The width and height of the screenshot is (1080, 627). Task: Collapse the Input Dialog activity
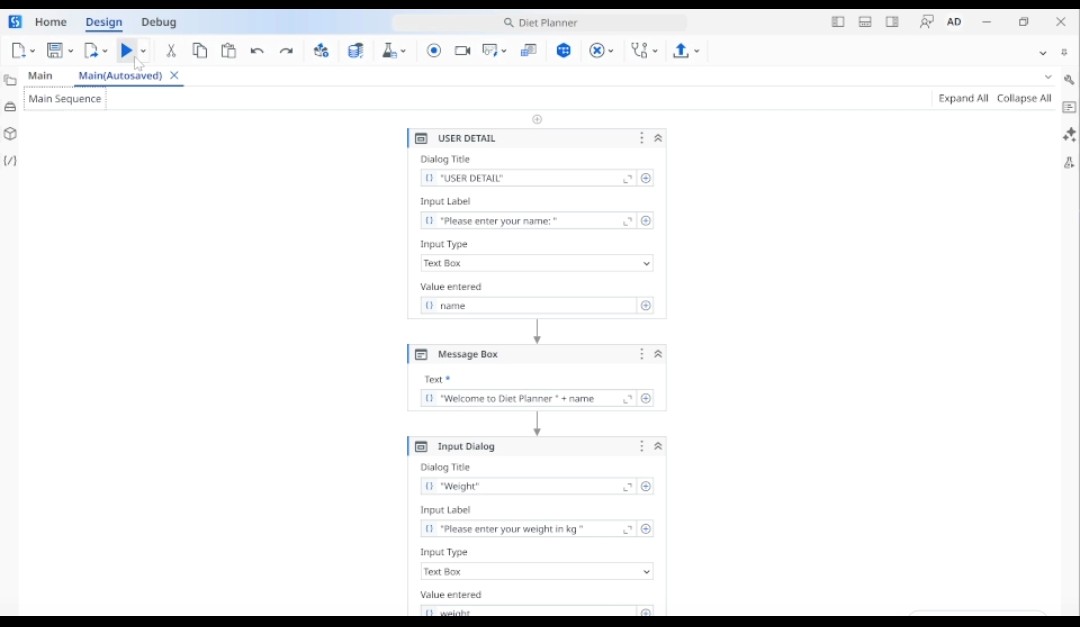[658, 446]
